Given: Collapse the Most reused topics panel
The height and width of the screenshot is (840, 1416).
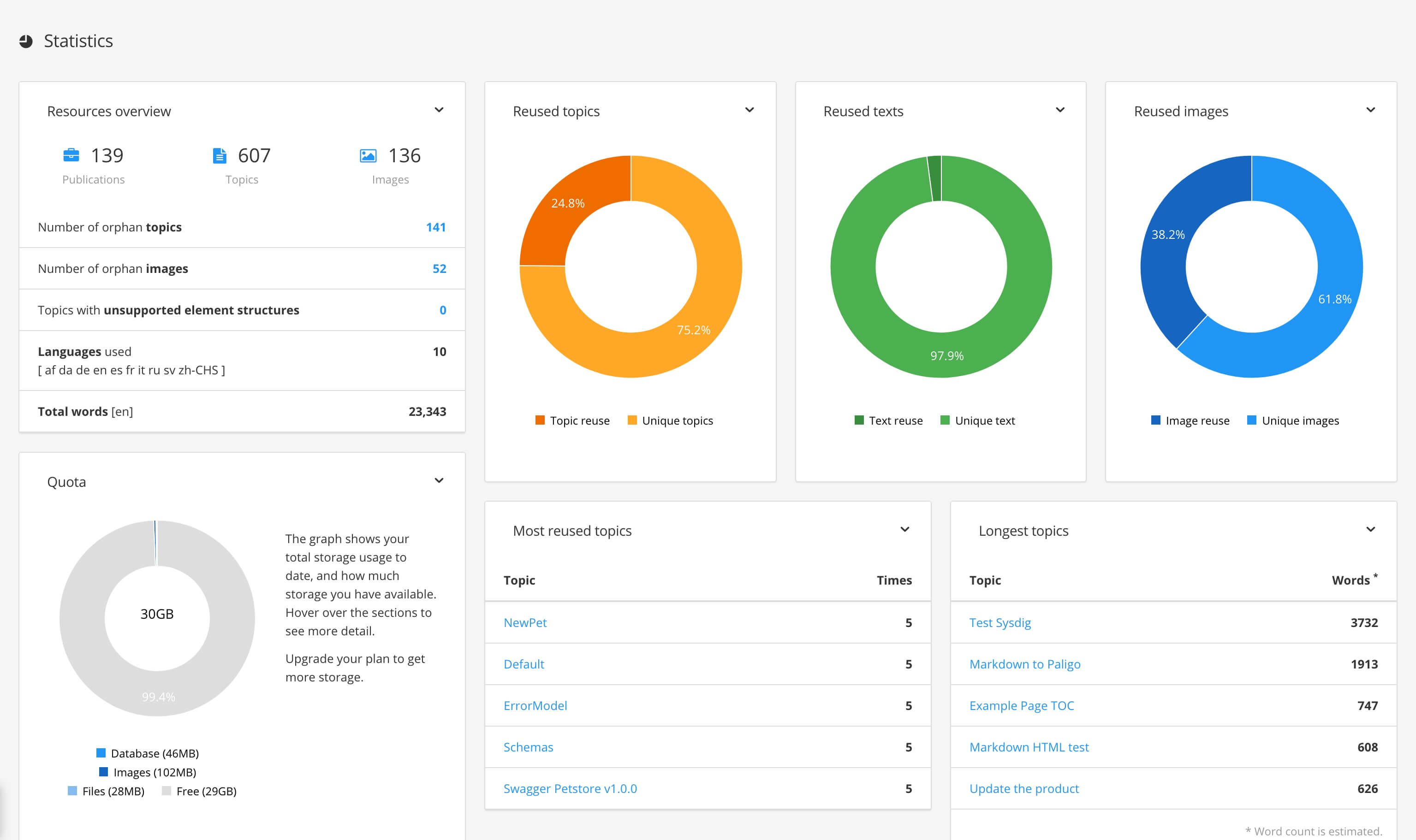Looking at the screenshot, I should pos(905,529).
